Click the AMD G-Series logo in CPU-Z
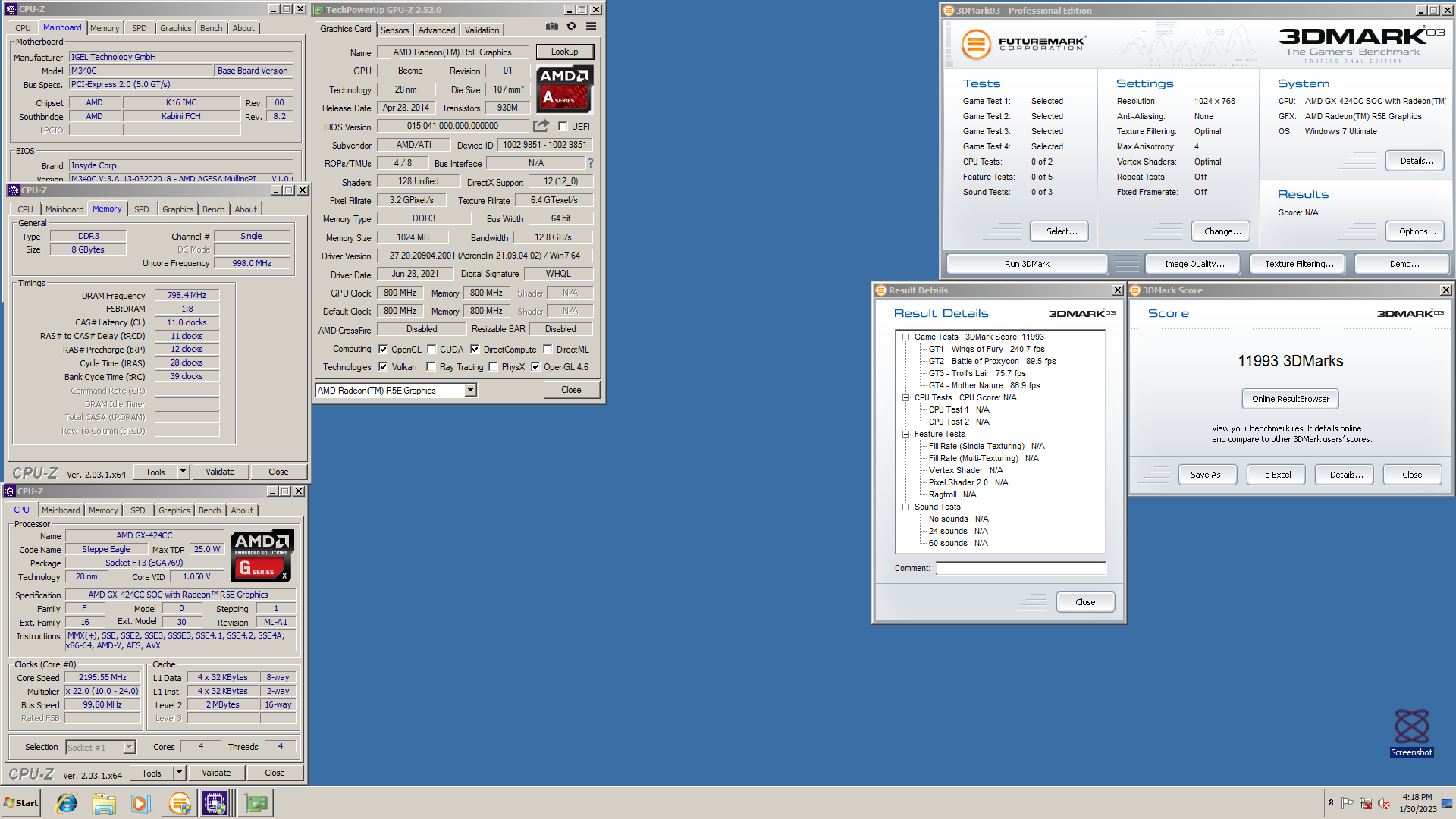The image size is (1456, 819). tap(262, 556)
